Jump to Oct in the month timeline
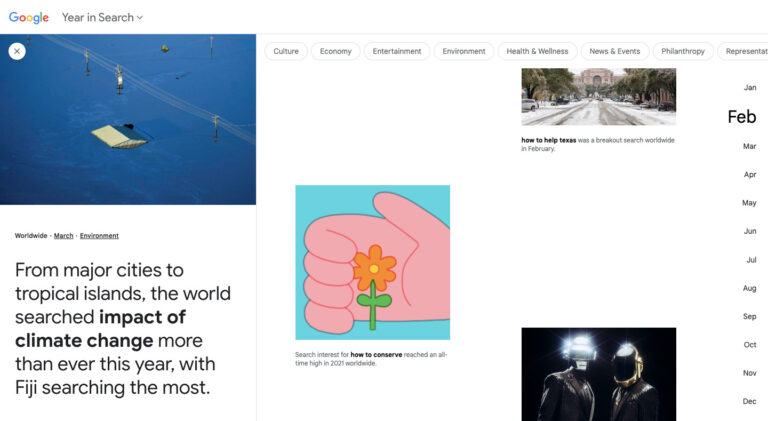 (x=750, y=345)
